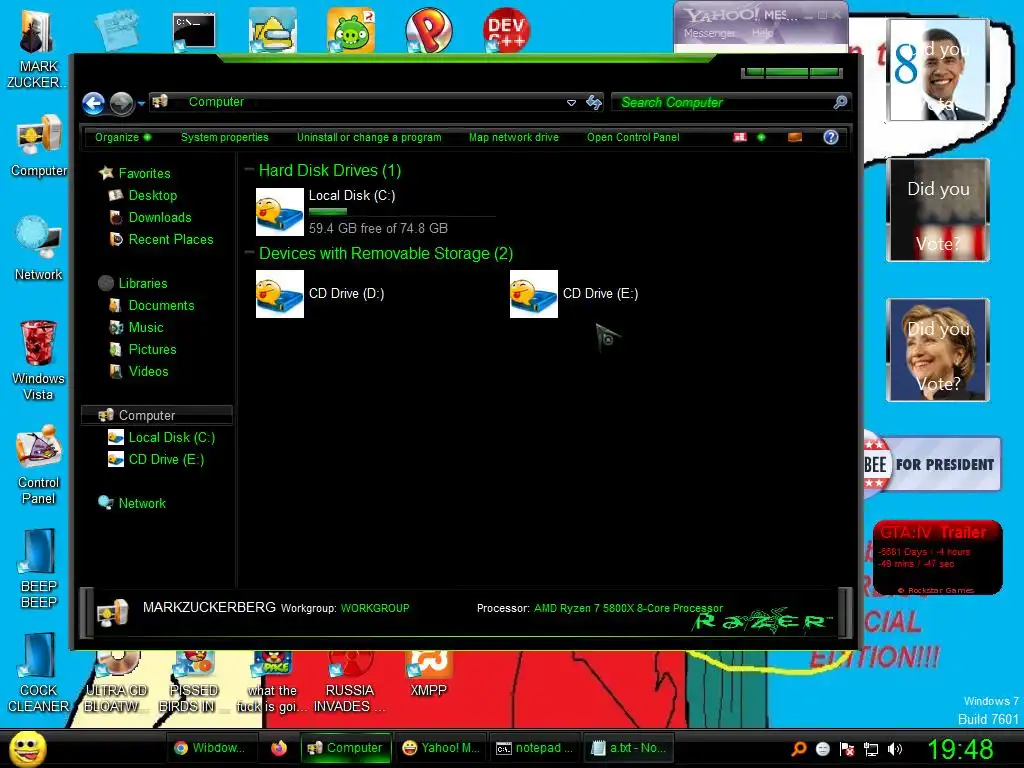Refresh the Computer folder view
The height and width of the screenshot is (768, 1024).
pos(594,102)
